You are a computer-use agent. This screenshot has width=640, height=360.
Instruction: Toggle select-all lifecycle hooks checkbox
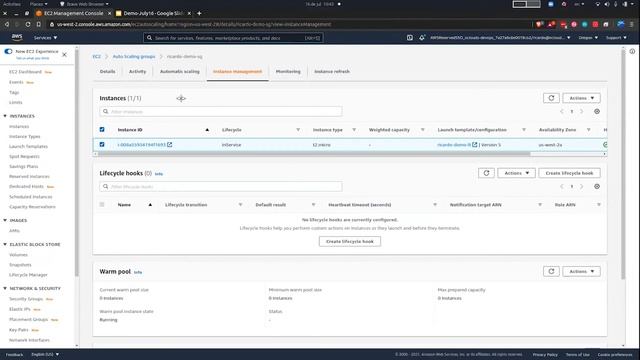[x=102, y=204]
